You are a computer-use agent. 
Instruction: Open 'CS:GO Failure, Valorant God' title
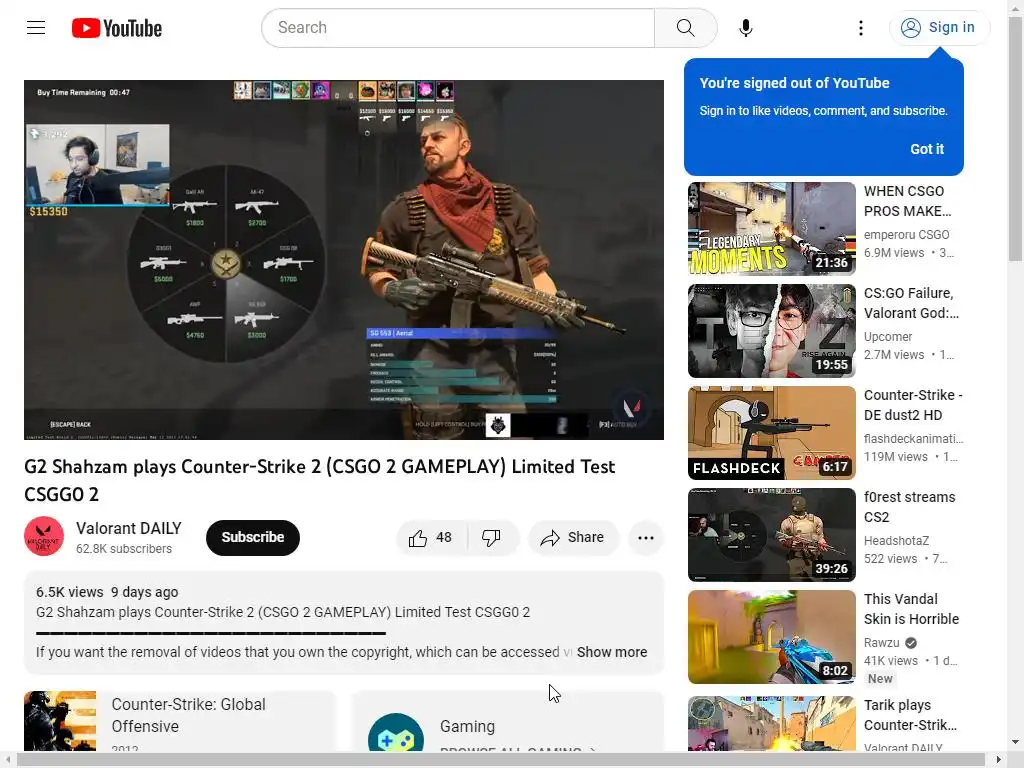tap(911, 303)
